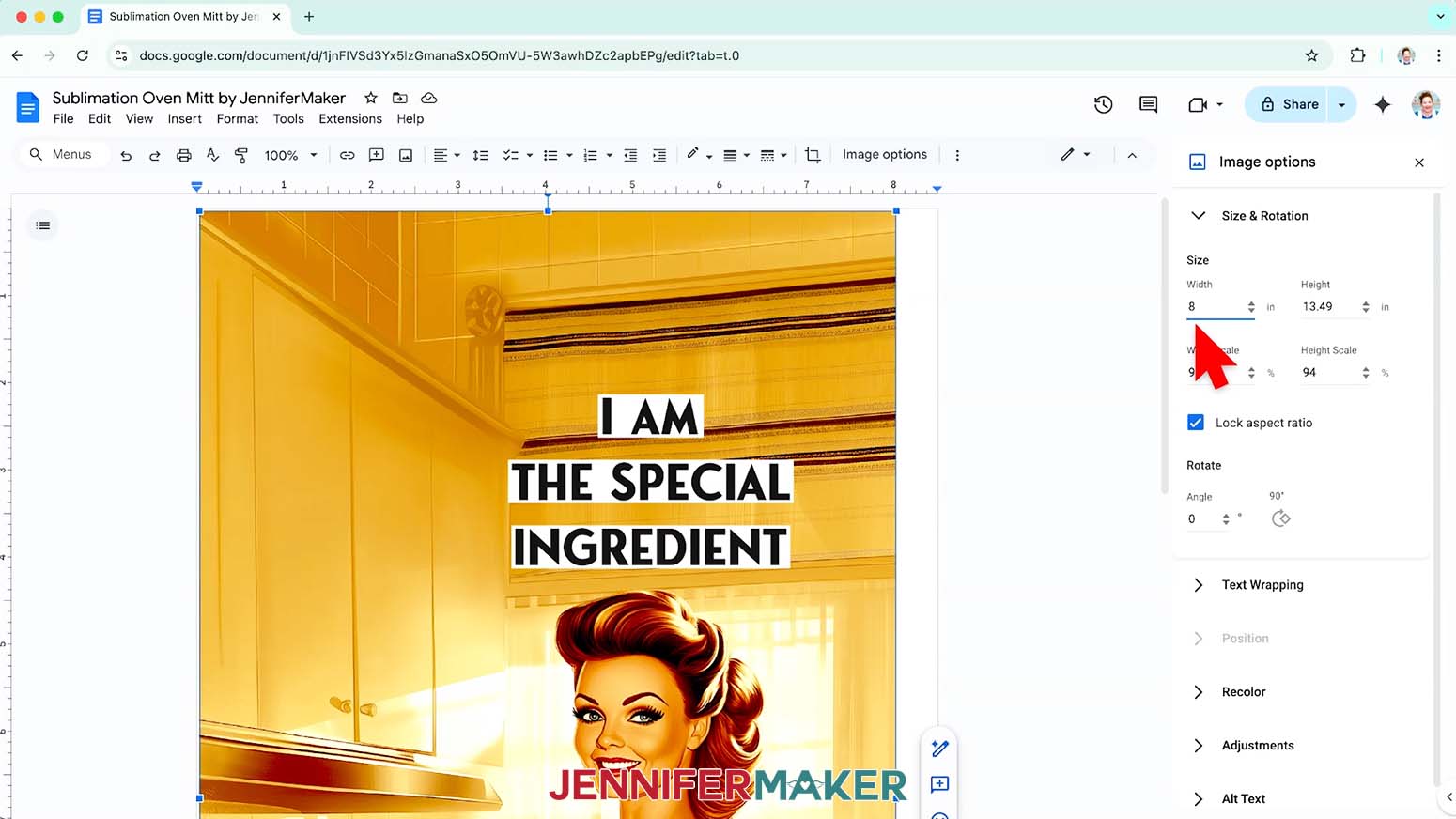The image size is (1456, 819).
Task: Click the Image options toolbar button
Action: [885, 155]
